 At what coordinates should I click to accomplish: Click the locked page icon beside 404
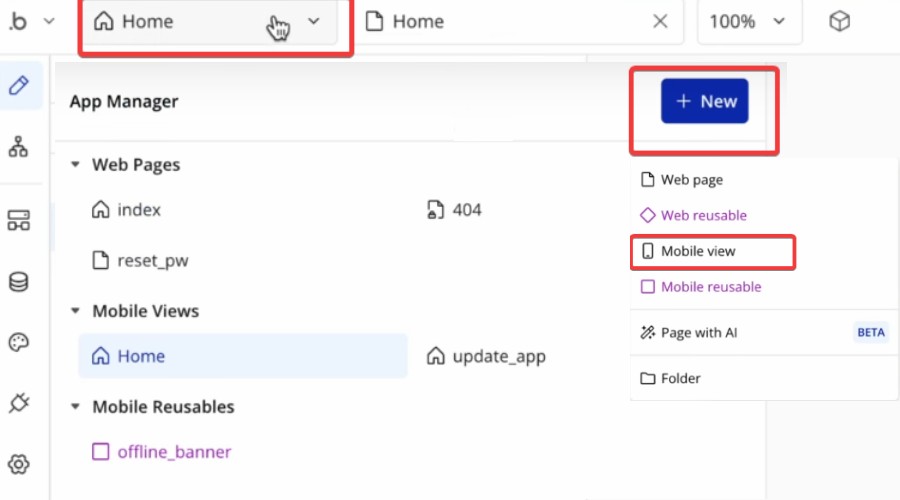tap(435, 210)
